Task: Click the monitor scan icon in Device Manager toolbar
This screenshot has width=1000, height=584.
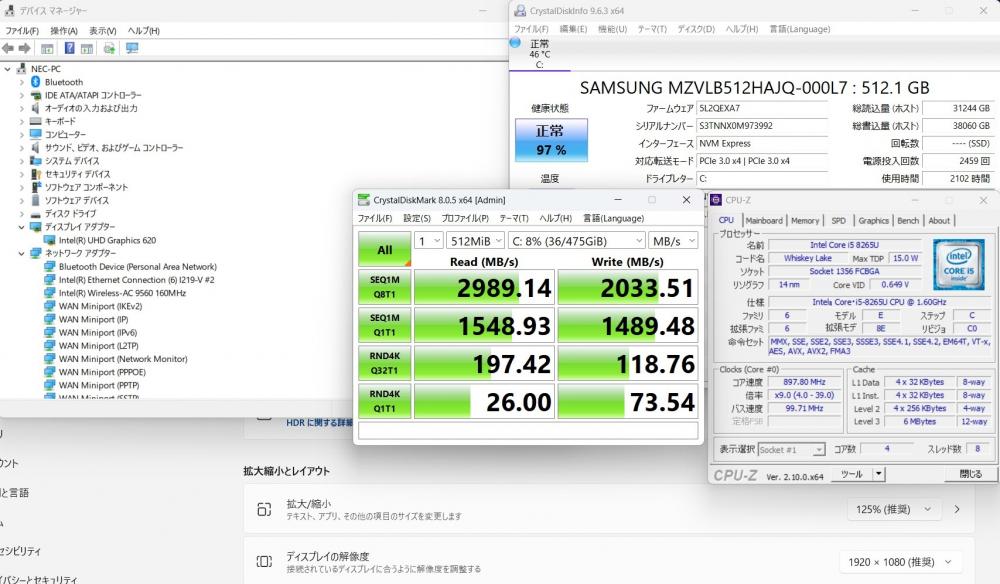Action: [132, 48]
